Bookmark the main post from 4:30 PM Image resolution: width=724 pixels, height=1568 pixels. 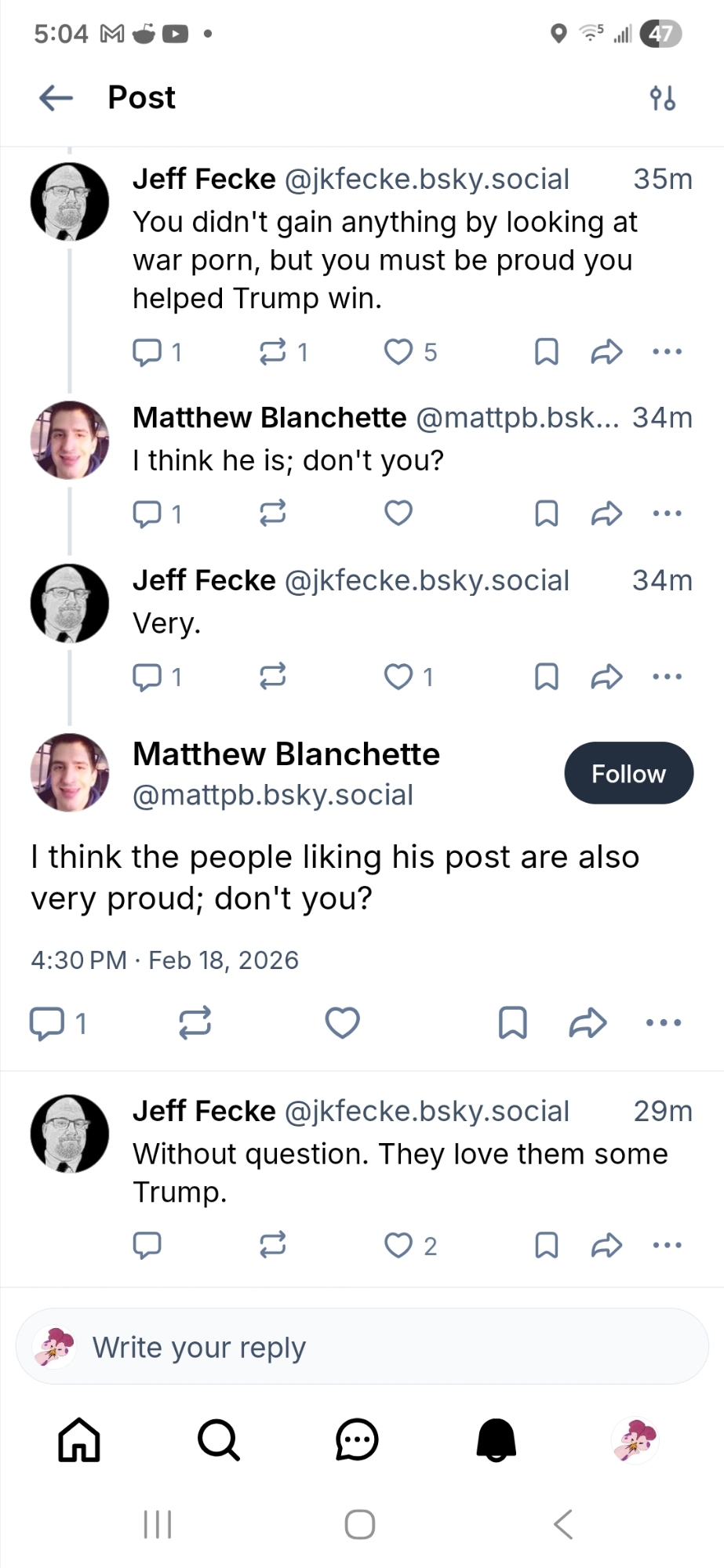pyautogui.click(x=513, y=1023)
